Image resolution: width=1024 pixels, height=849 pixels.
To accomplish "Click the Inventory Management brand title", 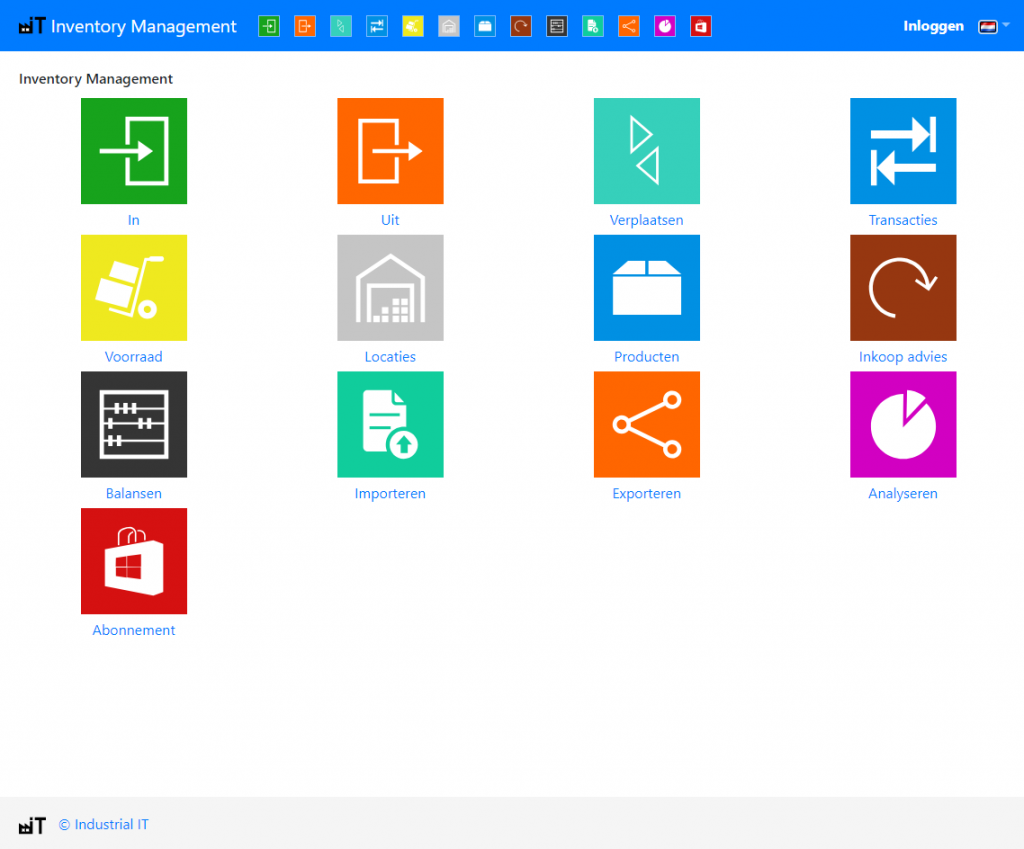I will [144, 26].
